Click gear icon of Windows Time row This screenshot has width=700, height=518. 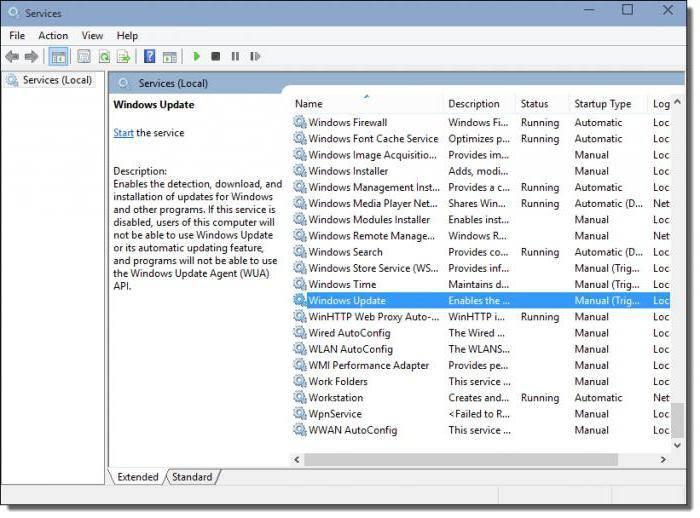pos(300,284)
